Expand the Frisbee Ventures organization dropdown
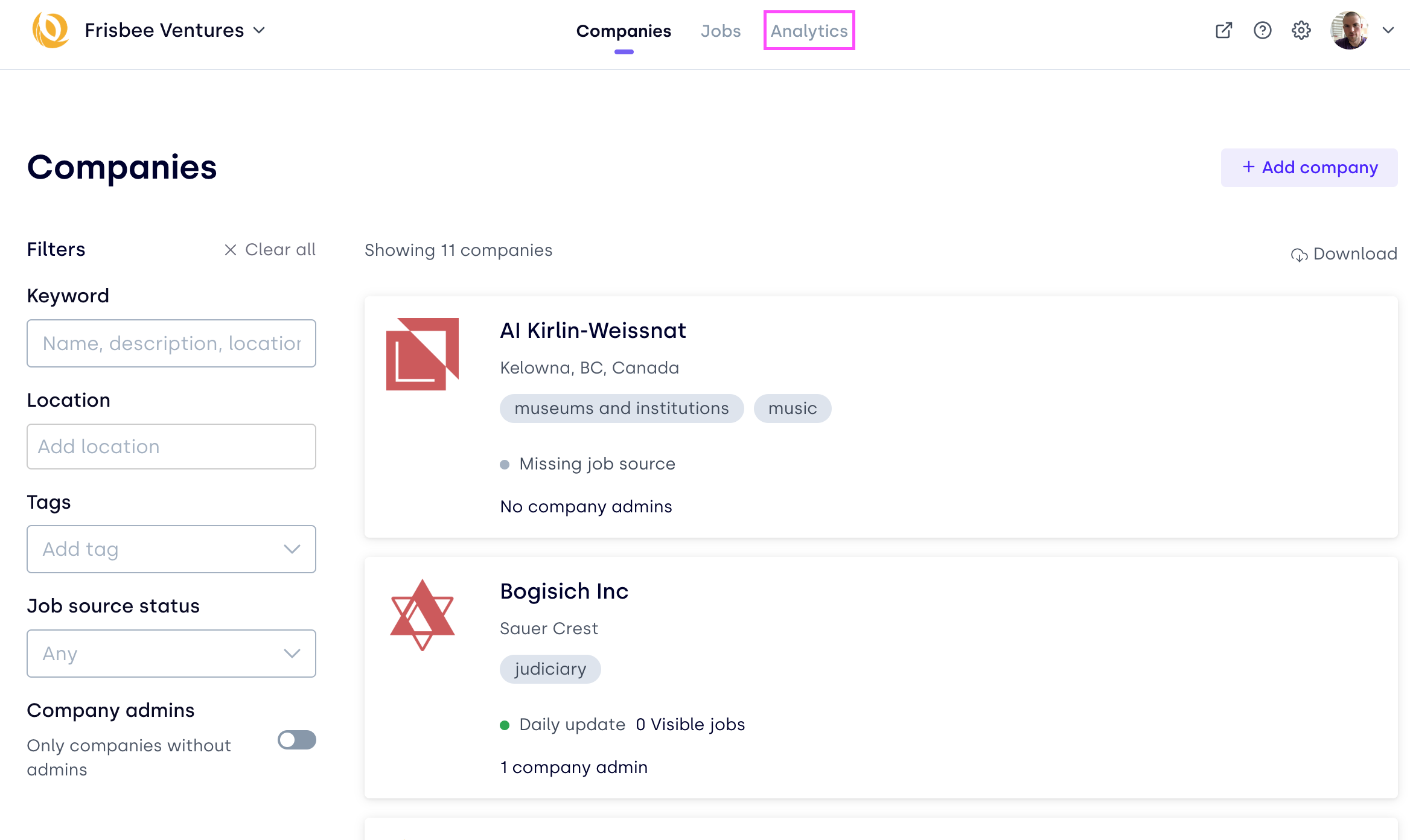 260,30
